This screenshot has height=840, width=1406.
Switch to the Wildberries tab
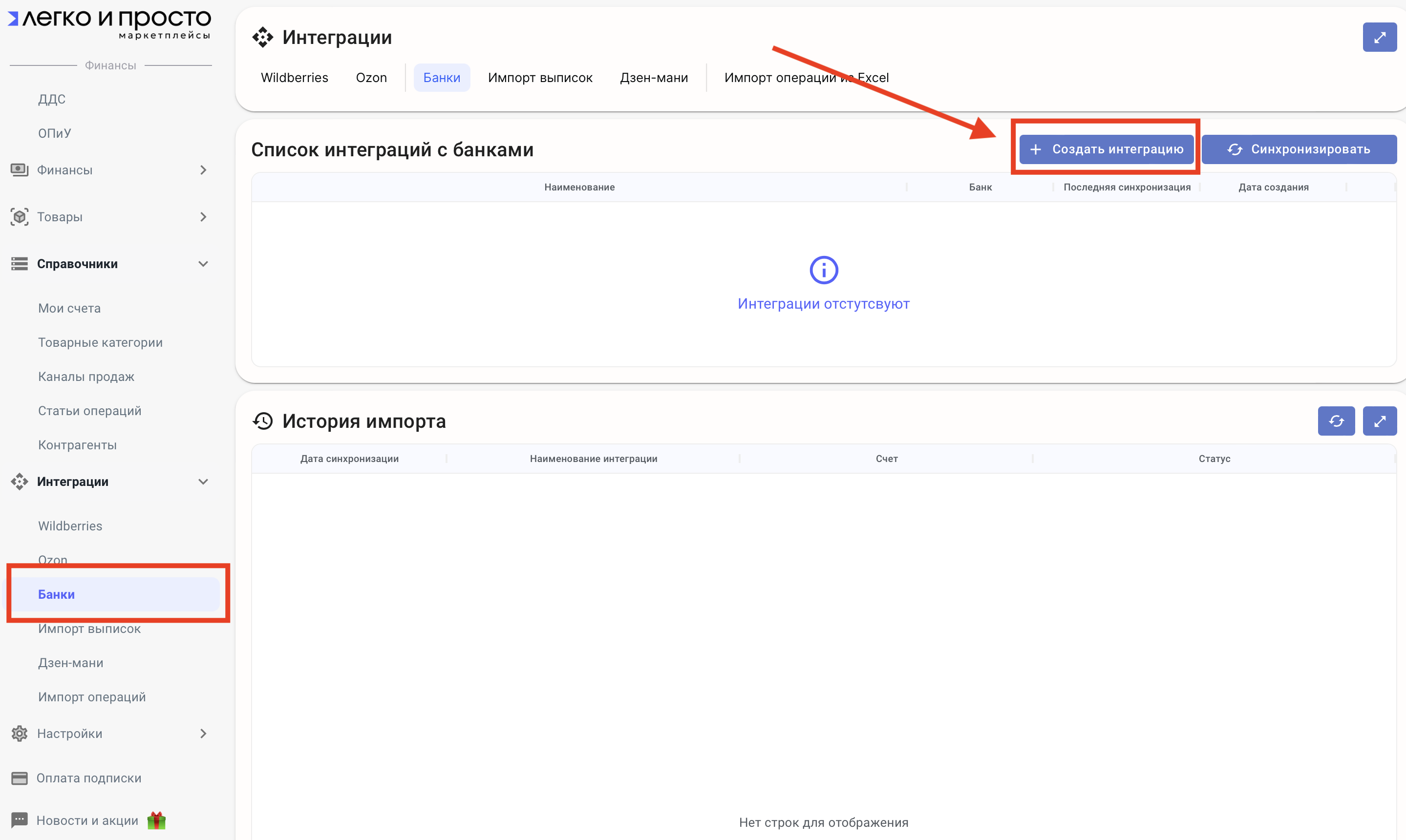coord(295,78)
